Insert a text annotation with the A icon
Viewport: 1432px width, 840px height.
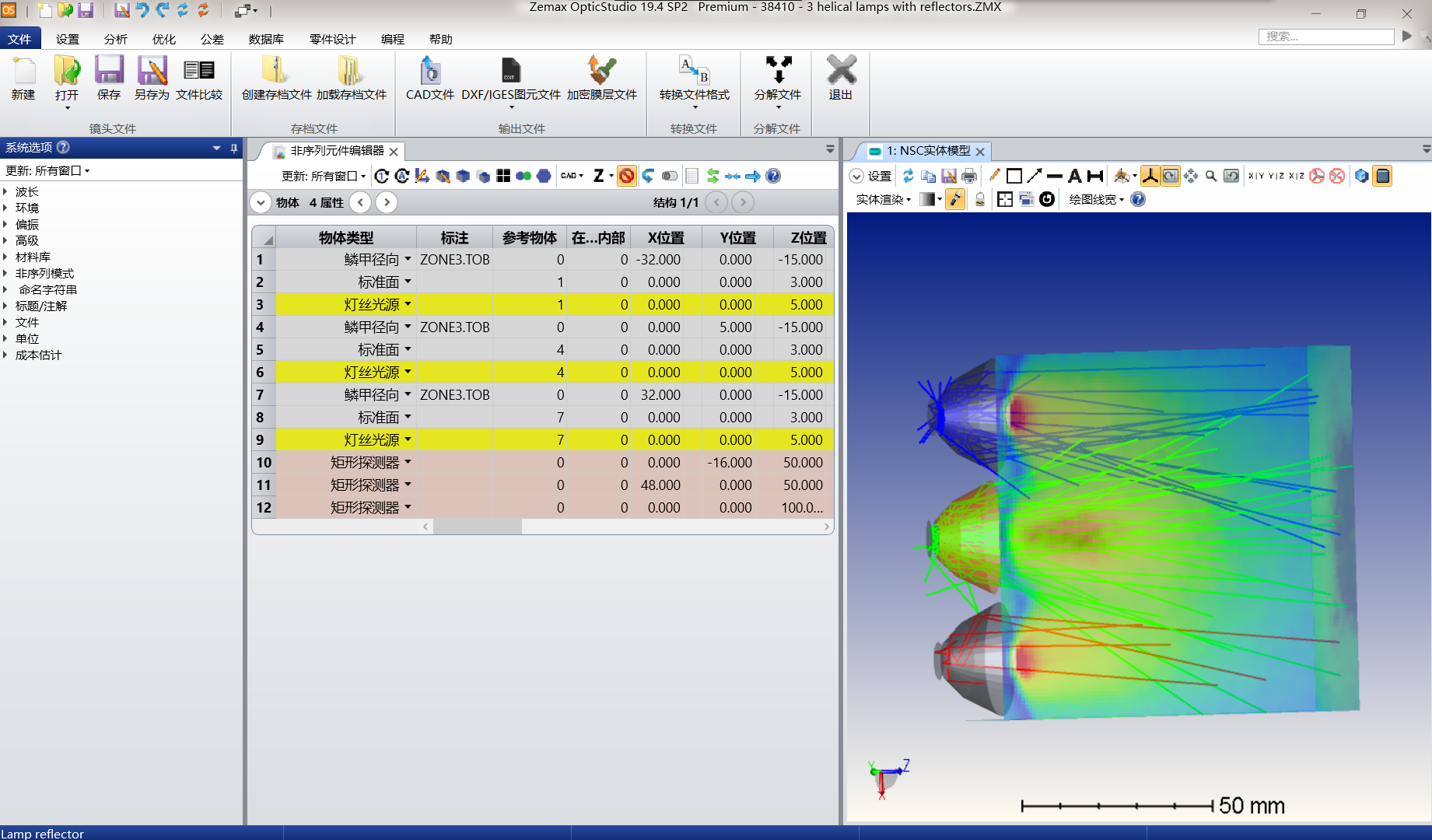pos(1075,176)
